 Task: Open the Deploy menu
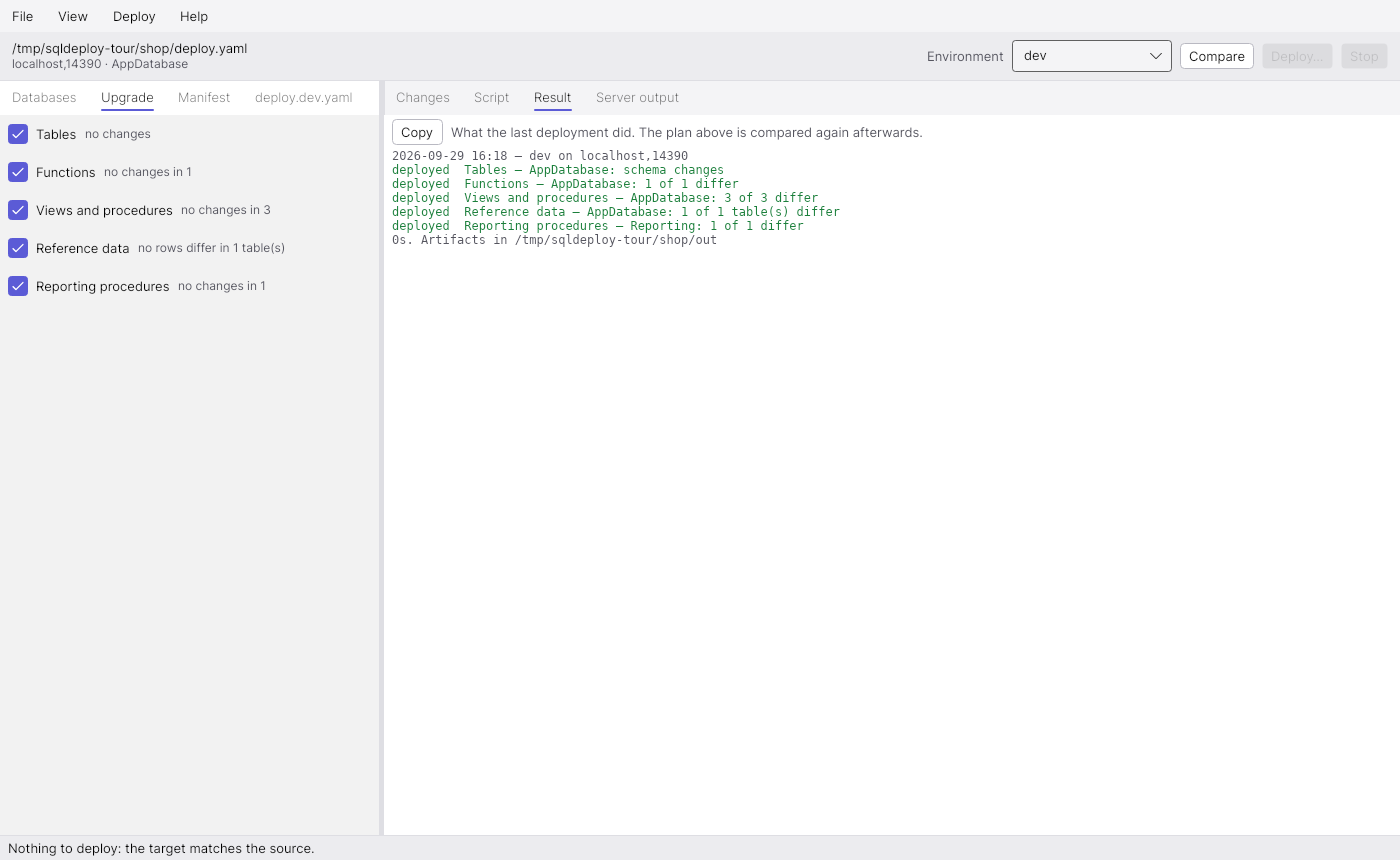coord(134,16)
